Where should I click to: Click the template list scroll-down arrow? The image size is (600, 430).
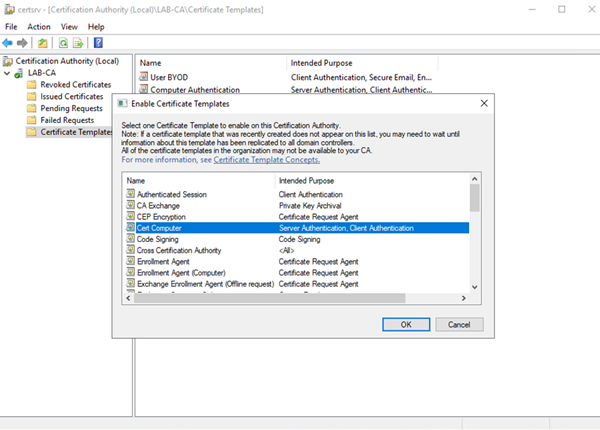475,286
